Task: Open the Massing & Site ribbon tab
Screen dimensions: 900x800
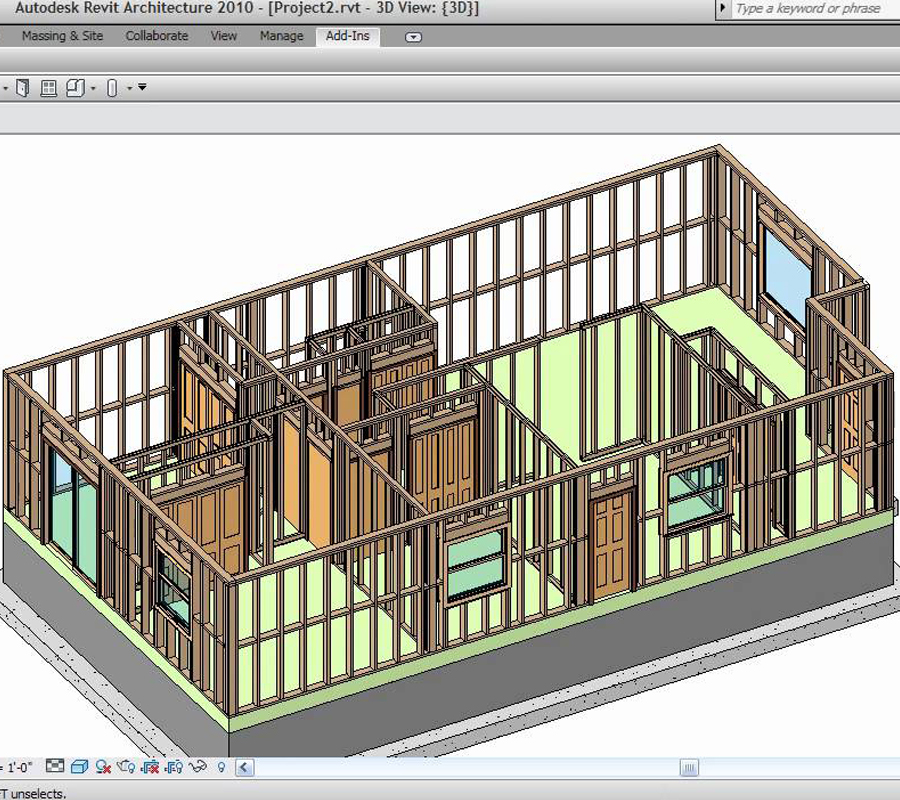Action: click(x=62, y=36)
